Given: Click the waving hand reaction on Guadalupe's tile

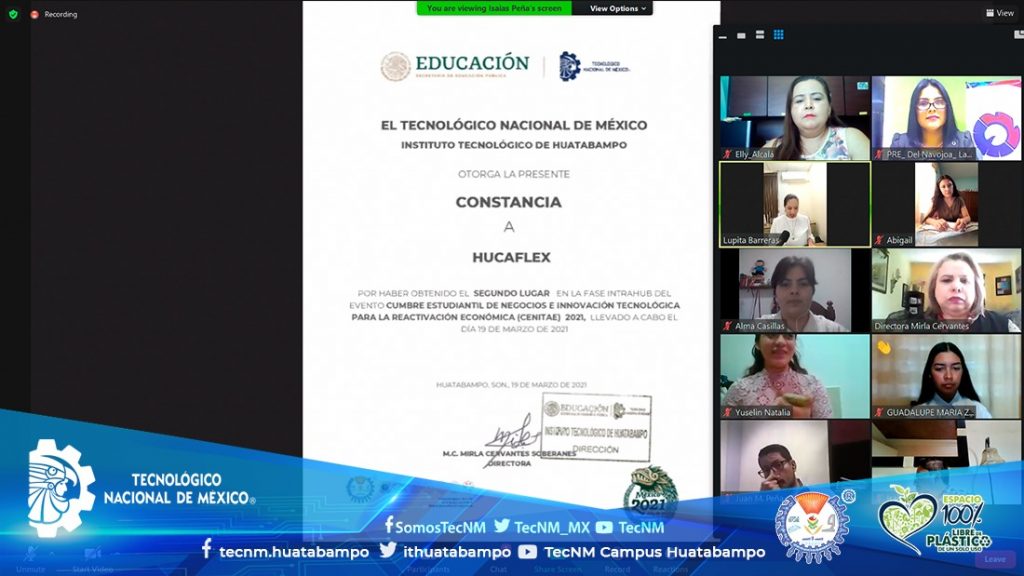Looking at the screenshot, I should [884, 347].
